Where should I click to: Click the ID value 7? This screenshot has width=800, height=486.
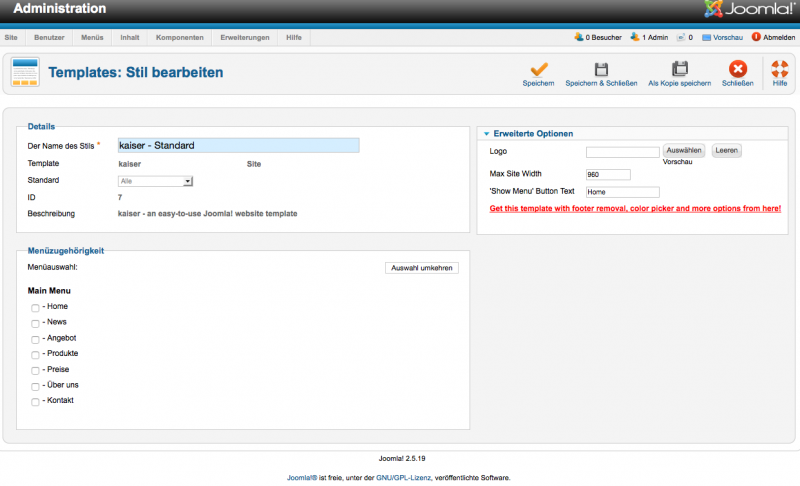click(x=120, y=197)
